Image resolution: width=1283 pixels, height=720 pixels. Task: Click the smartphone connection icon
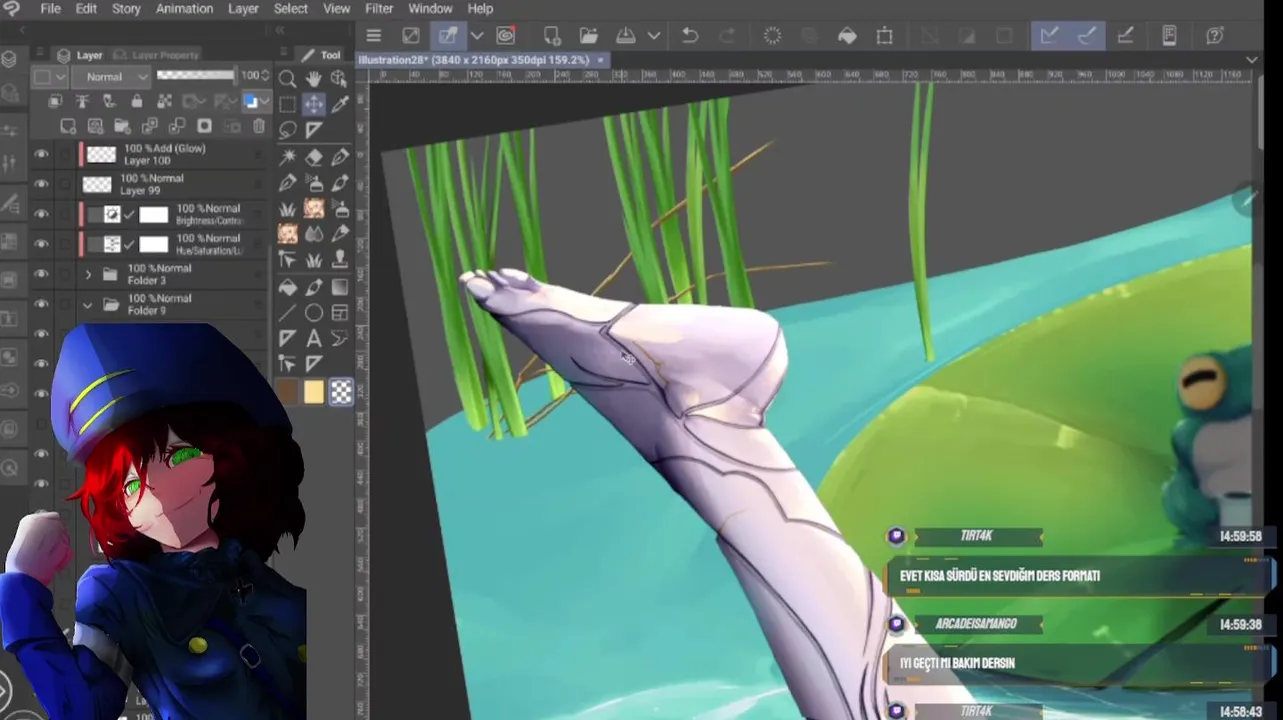click(1169, 36)
